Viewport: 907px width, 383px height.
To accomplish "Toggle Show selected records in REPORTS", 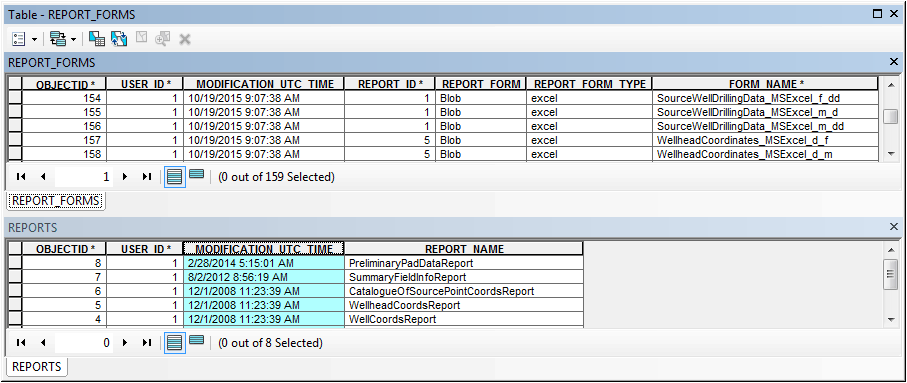I will point(197,340).
